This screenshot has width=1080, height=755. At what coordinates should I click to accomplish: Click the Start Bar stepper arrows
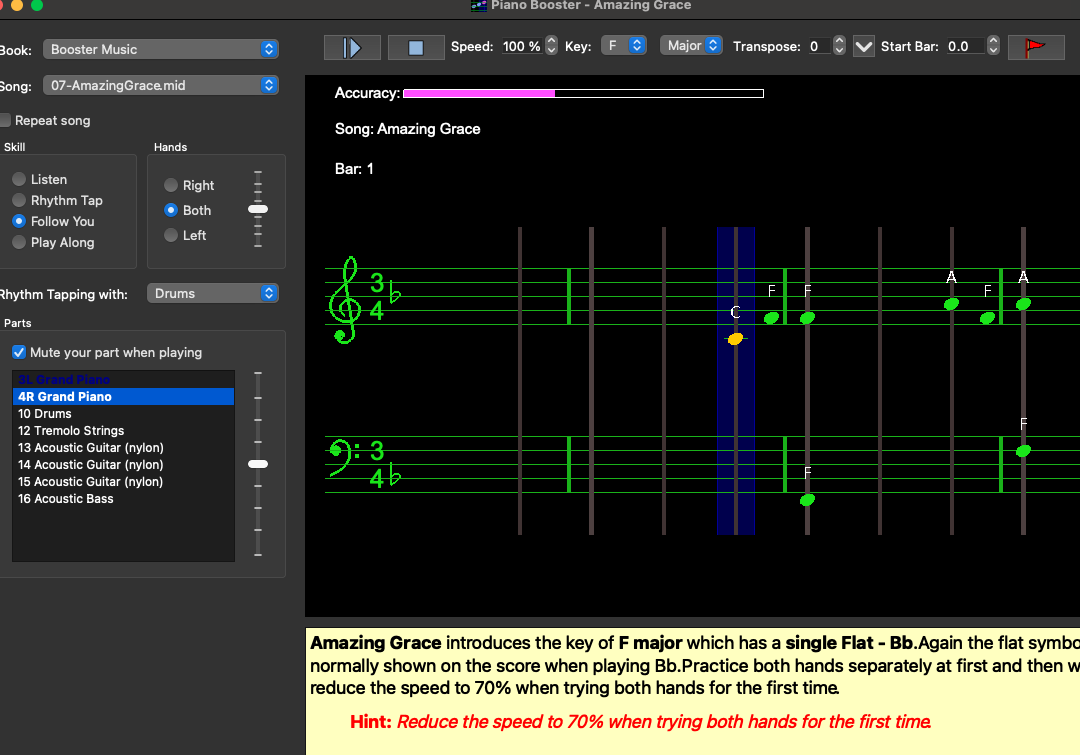993,46
